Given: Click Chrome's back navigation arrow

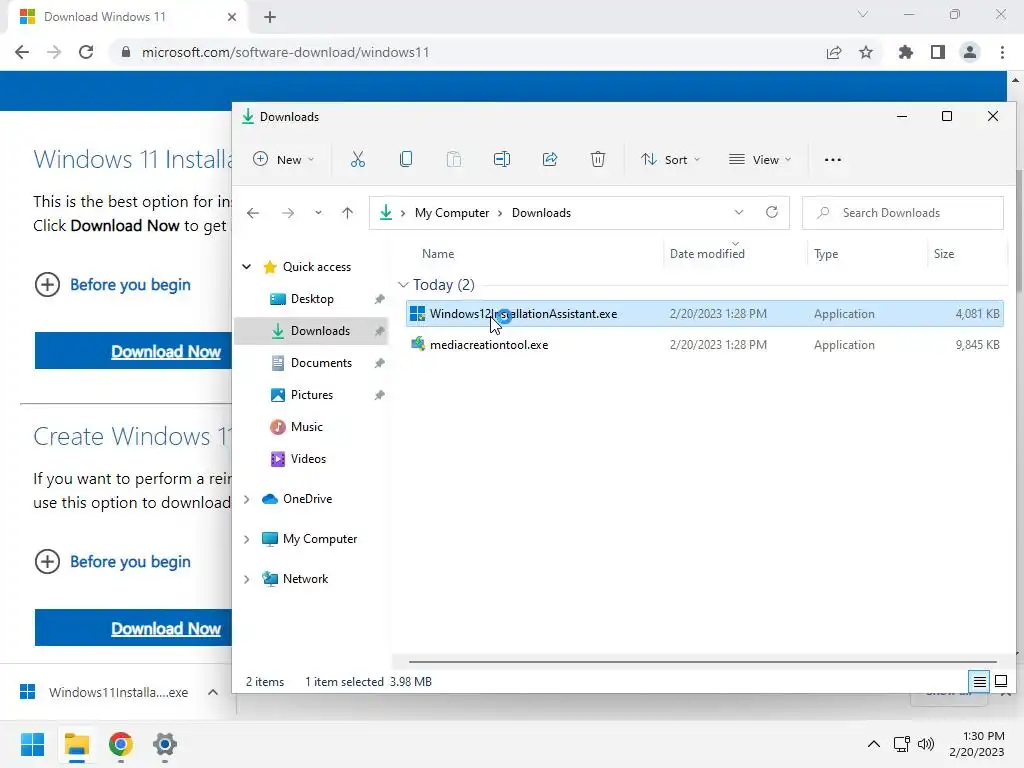Looking at the screenshot, I should [22, 52].
